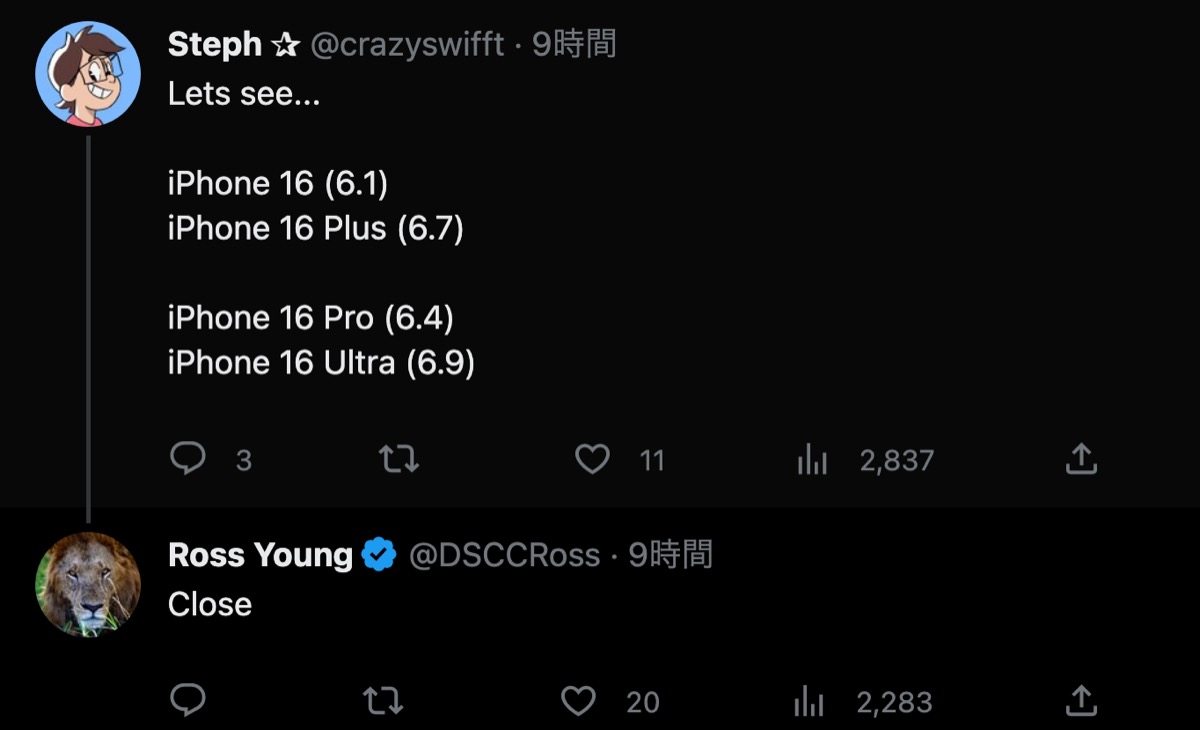This screenshot has height=730, width=1200.
Task: Open Steph's cartoon profile picture
Action: coord(88,74)
